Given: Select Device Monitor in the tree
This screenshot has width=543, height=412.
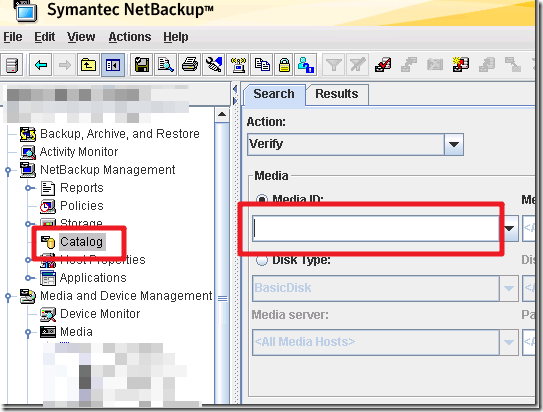Looking at the screenshot, I should point(100,314).
